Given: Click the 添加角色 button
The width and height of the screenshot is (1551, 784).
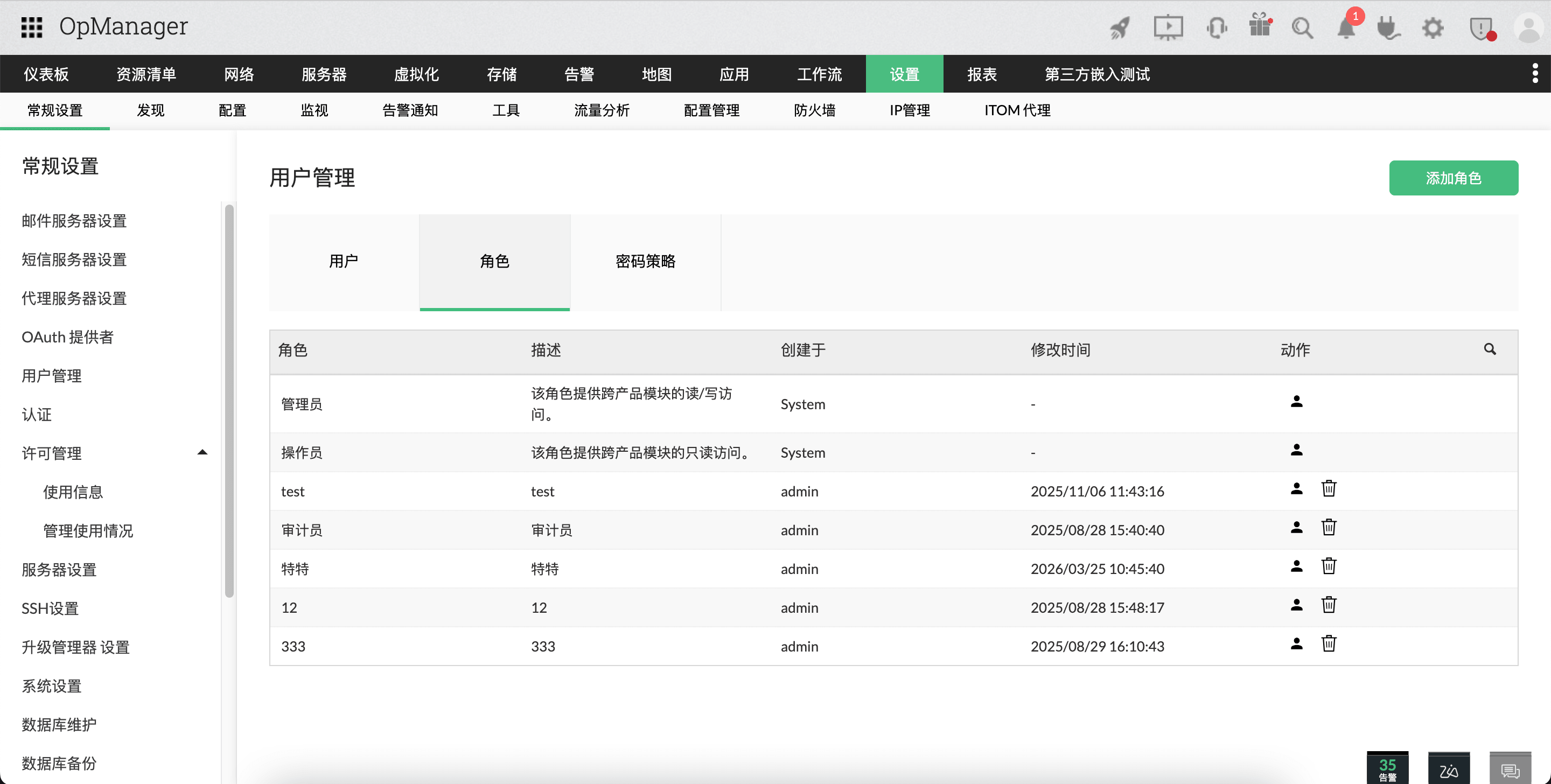Looking at the screenshot, I should (x=1454, y=178).
